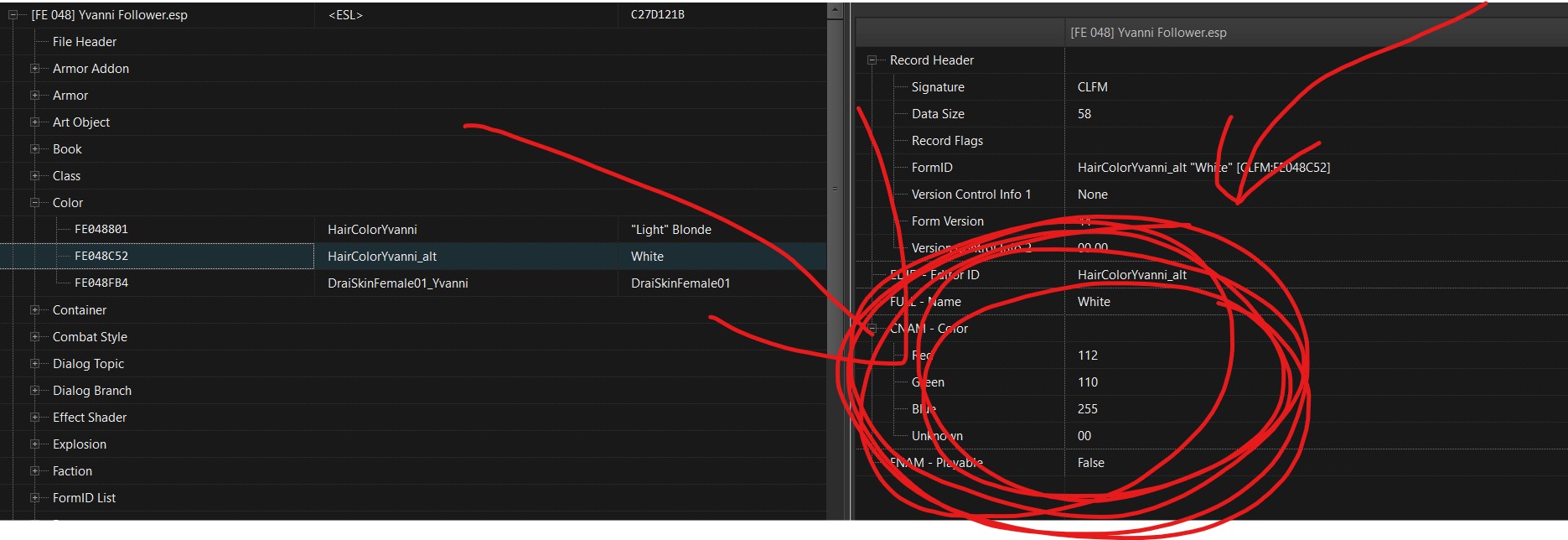Click the Record Flags value cell
Image resolution: width=1568 pixels, height=540 pixels.
click(1257, 141)
